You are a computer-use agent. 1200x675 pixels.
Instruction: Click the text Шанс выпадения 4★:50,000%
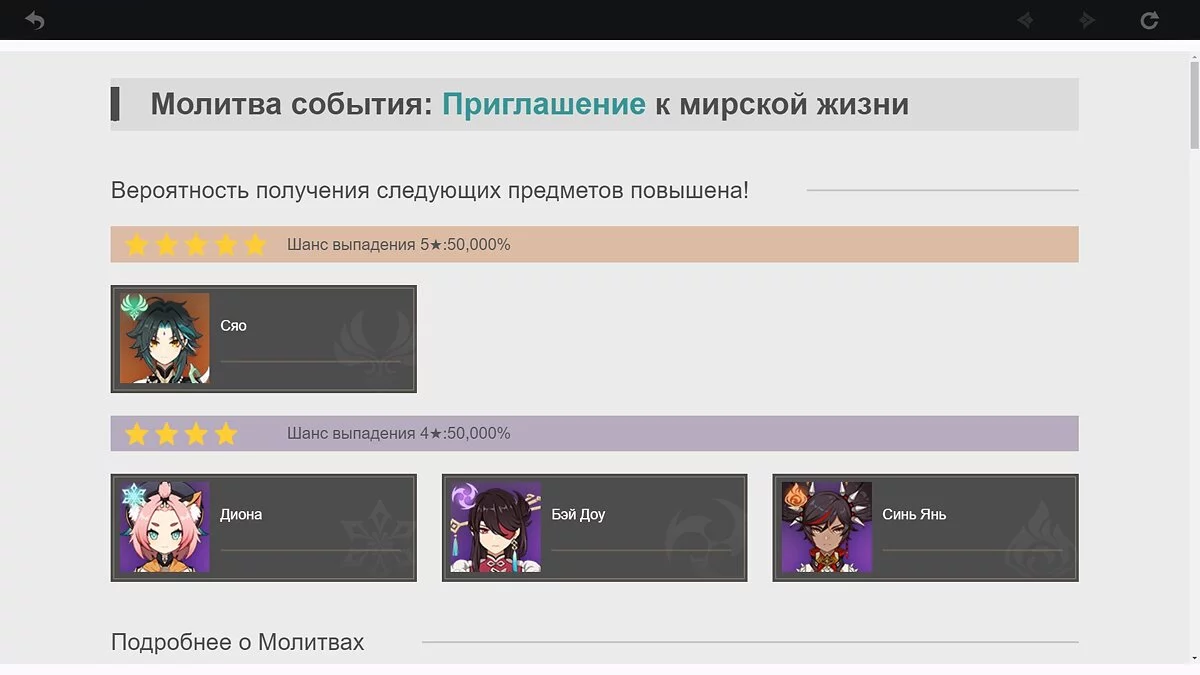(399, 433)
